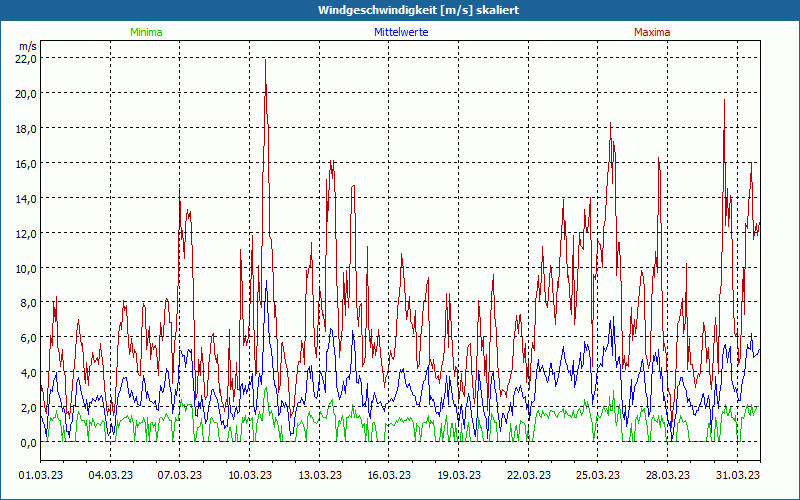Click the y-axis value '22,0'
This screenshot has height=500, width=800.
(28, 59)
